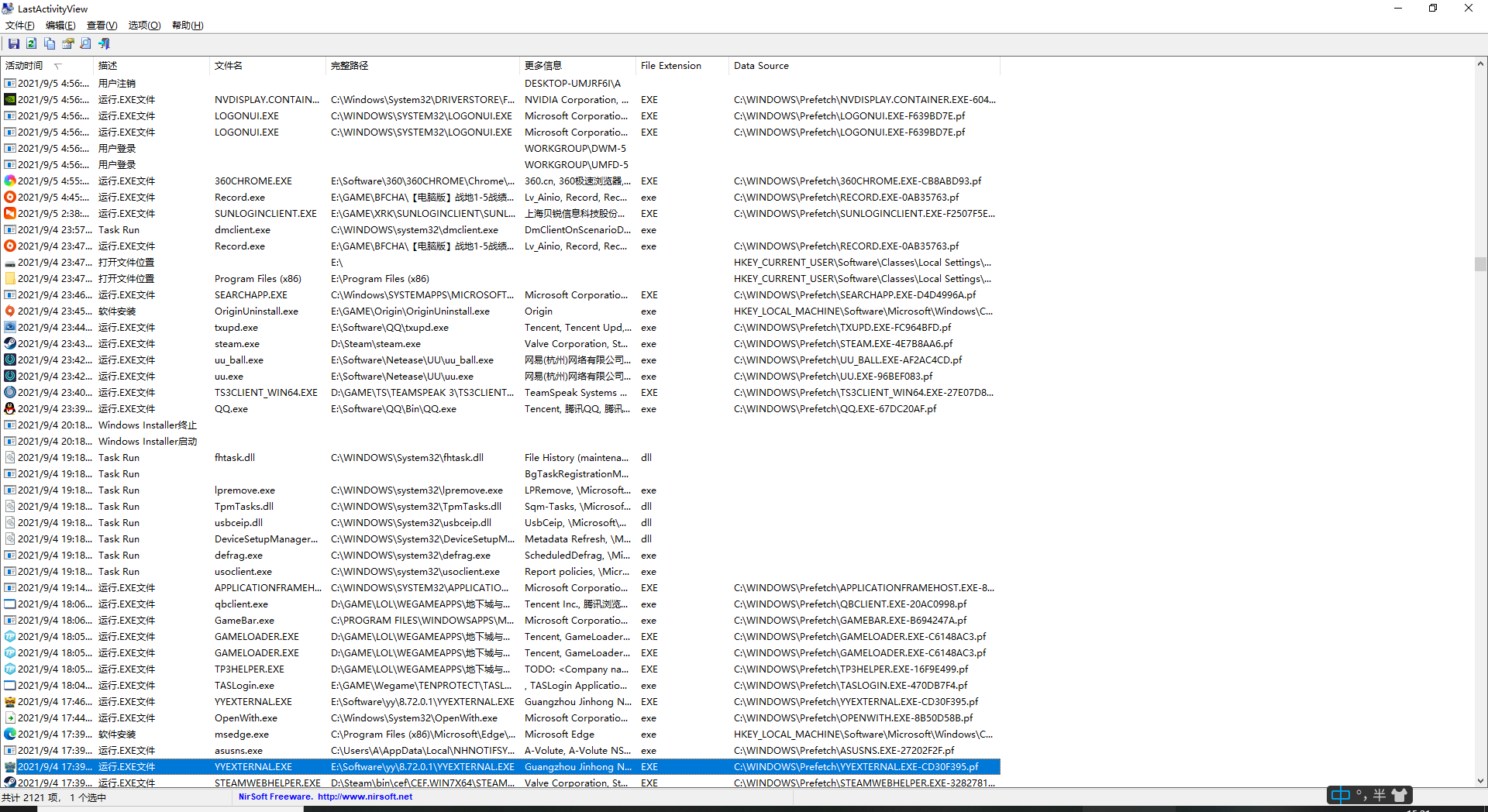Open Properties via the toolbar icon

point(68,44)
